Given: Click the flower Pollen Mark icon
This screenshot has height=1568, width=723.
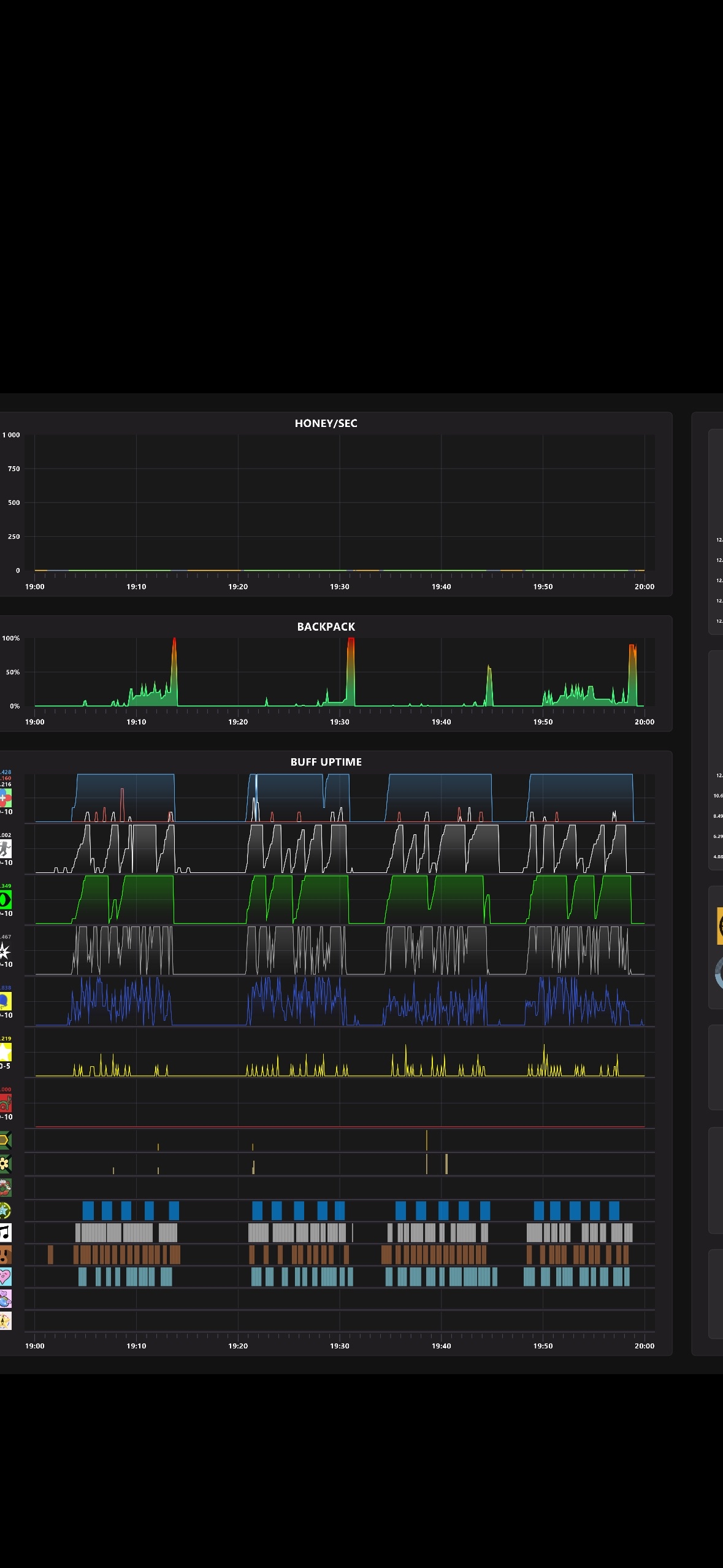Looking at the screenshot, I should [5, 1164].
